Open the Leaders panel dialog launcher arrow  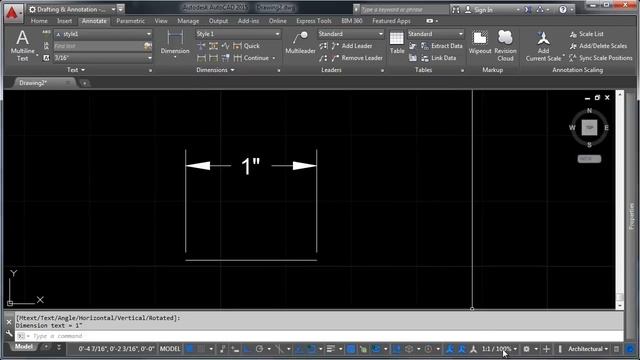(x=382, y=71)
